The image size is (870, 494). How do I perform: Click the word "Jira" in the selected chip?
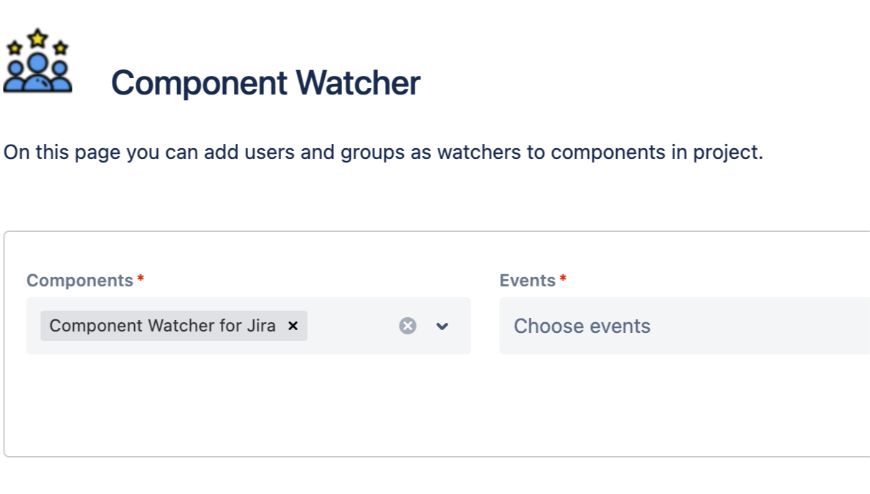pyautogui.click(x=261, y=326)
